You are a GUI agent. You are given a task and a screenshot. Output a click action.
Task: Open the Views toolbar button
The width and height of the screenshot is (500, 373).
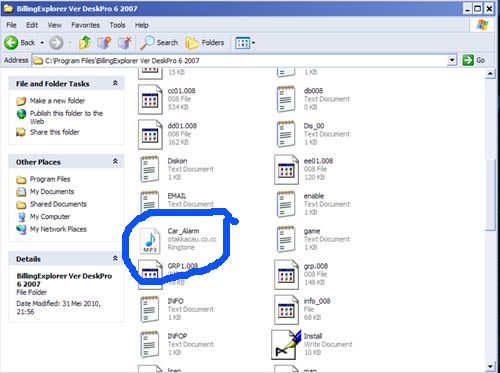point(242,43)
